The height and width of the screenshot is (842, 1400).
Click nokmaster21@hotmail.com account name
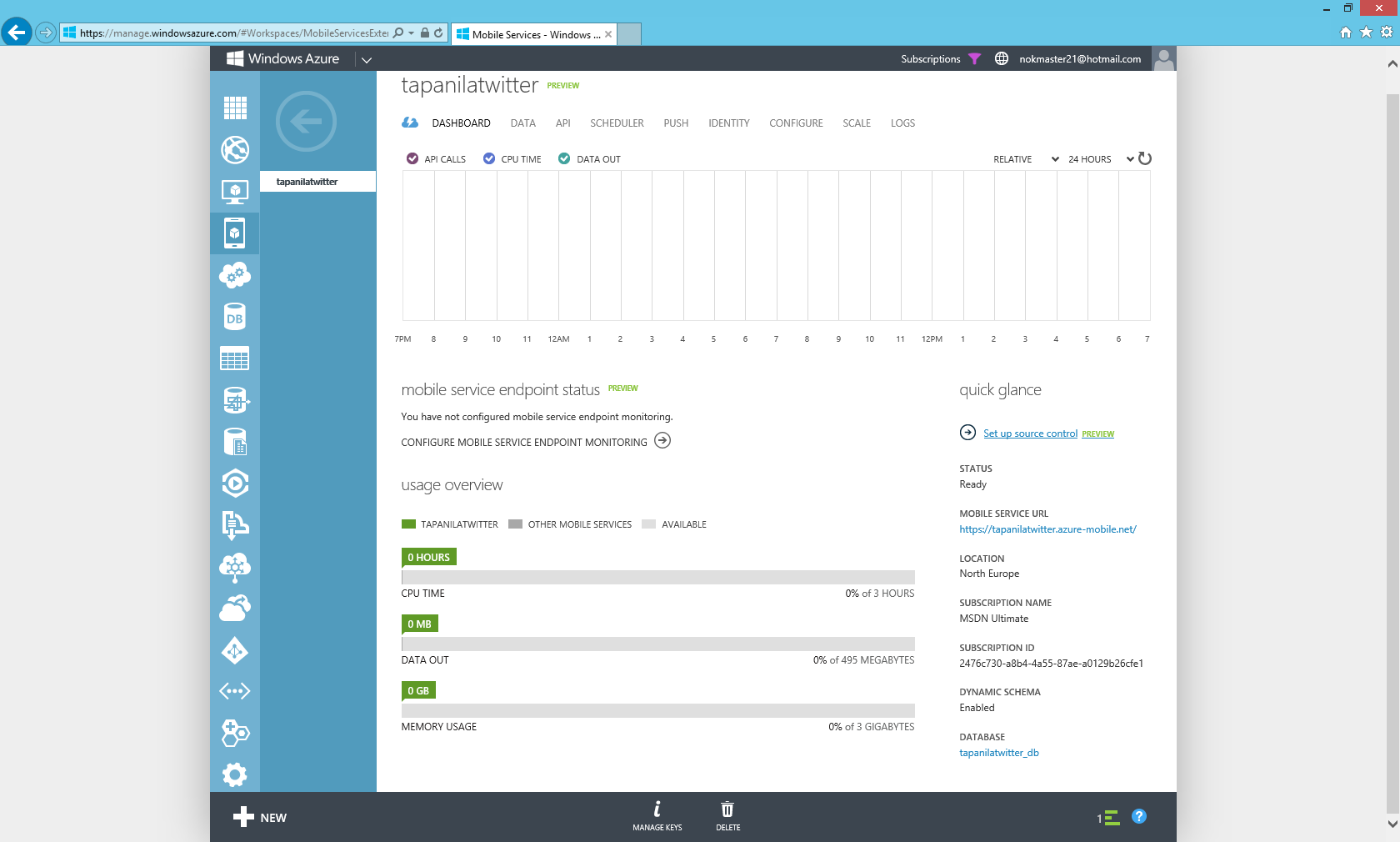pos(1080,59)
